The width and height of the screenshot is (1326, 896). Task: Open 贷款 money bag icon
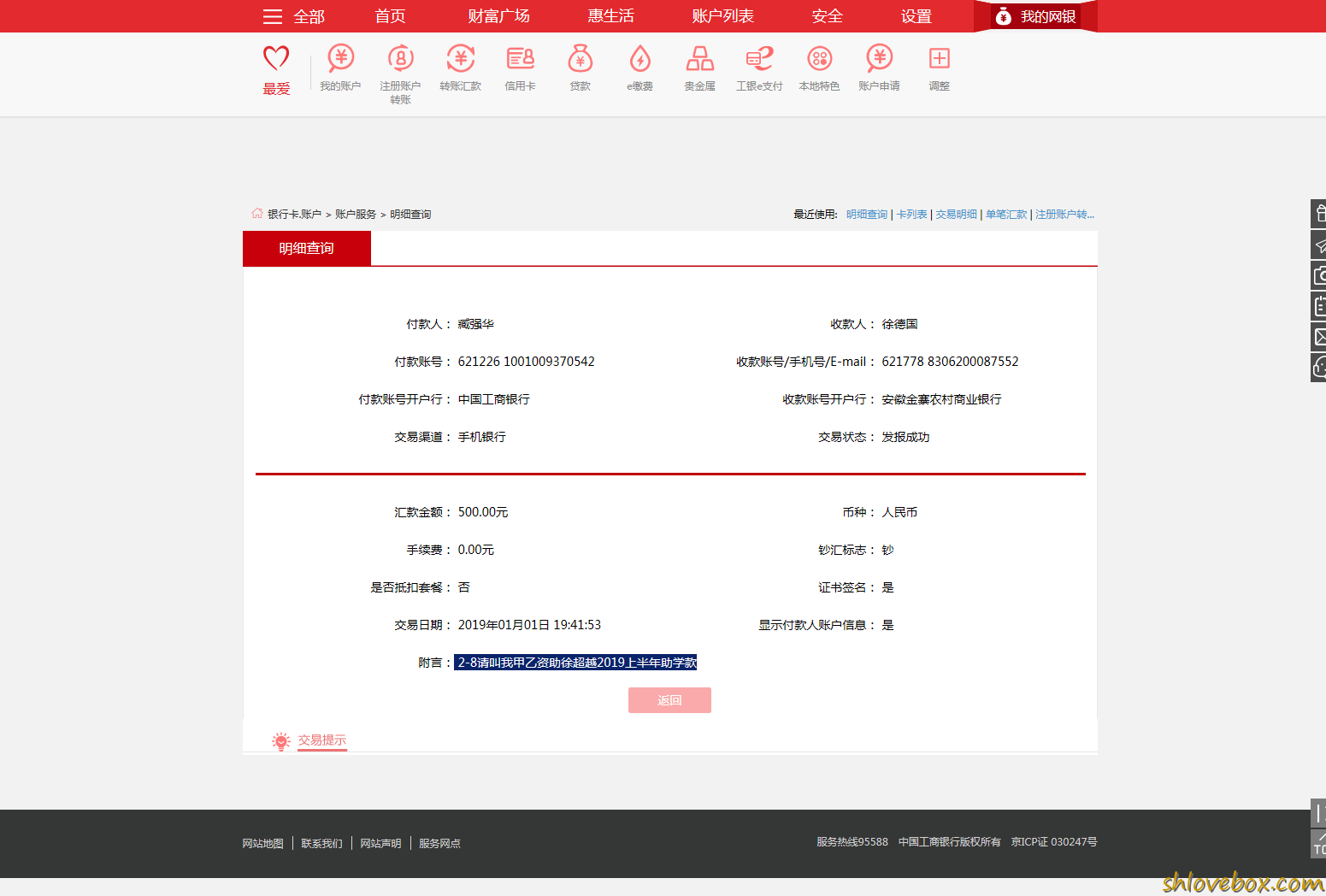(580, 58)
